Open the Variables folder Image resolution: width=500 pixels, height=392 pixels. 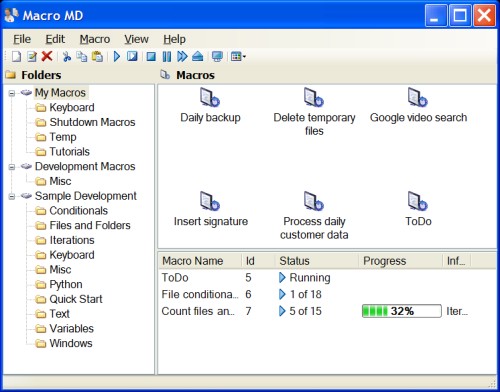[71, 328]
